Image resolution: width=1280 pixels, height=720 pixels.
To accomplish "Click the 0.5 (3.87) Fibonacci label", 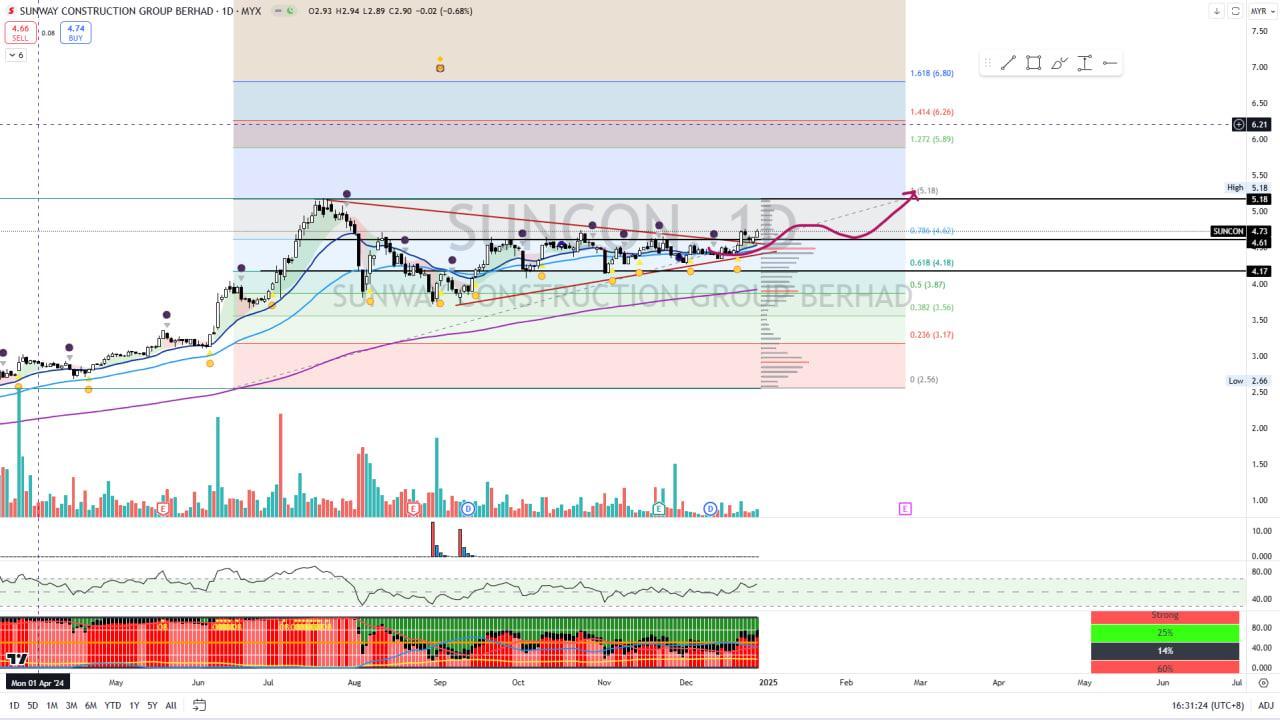I will (x=927, y=284).
